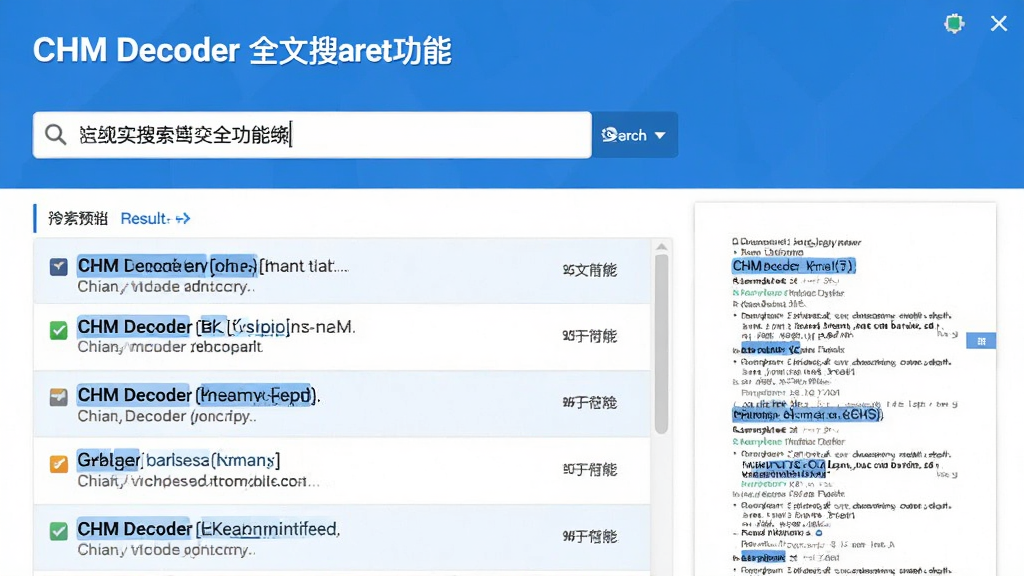Toggle green checkbox for 'CHM Decoder [Bk' row
This screenshot has width=1024, height=576.
59,330
